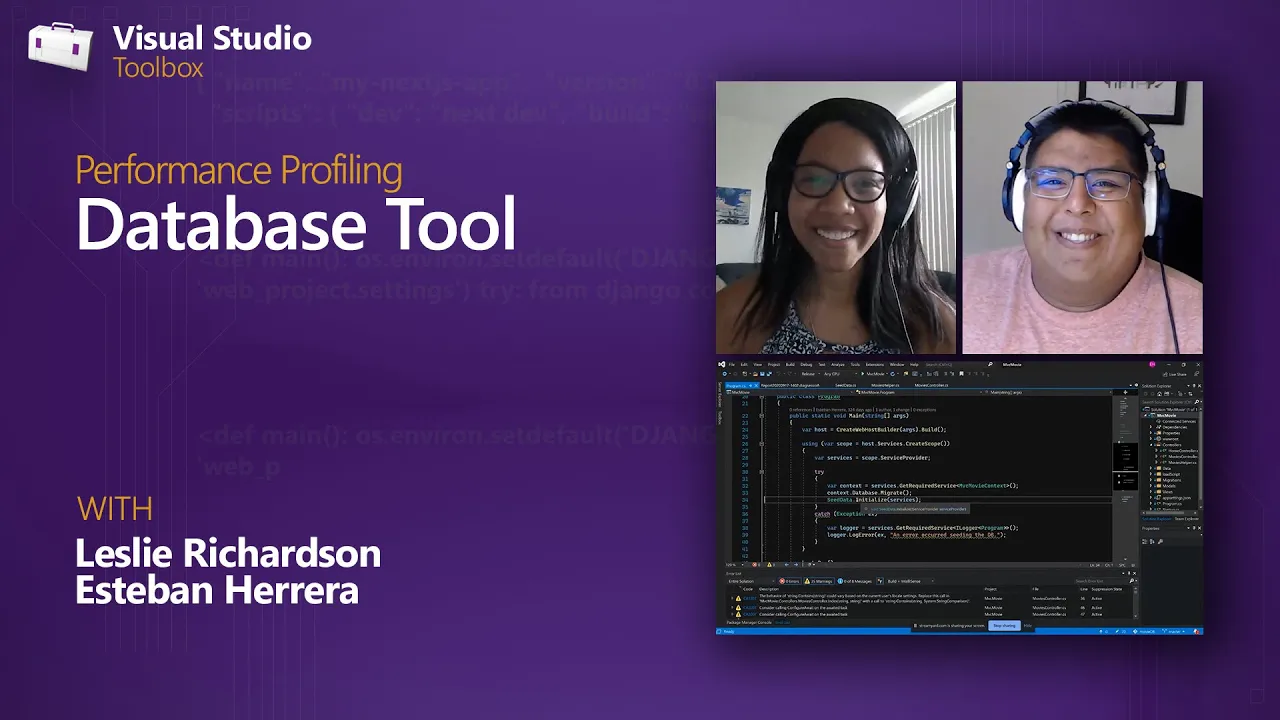Open the Project menu
The width and height of the screenshot is (1280, 720).
point(774,365)
